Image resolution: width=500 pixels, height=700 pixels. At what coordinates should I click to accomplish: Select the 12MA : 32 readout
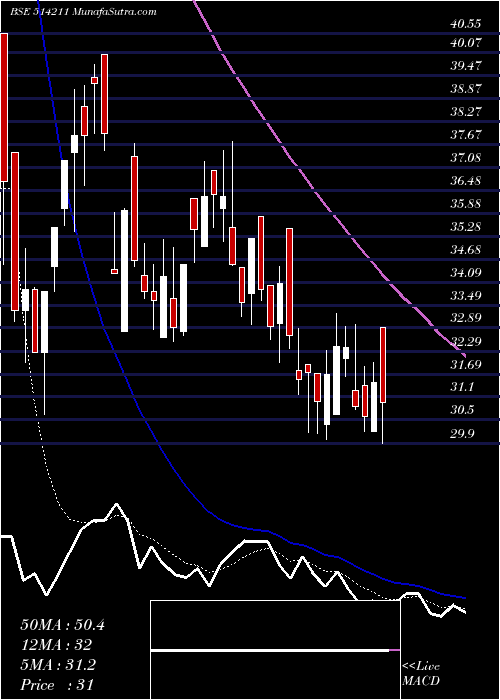(x=56, y=645)
